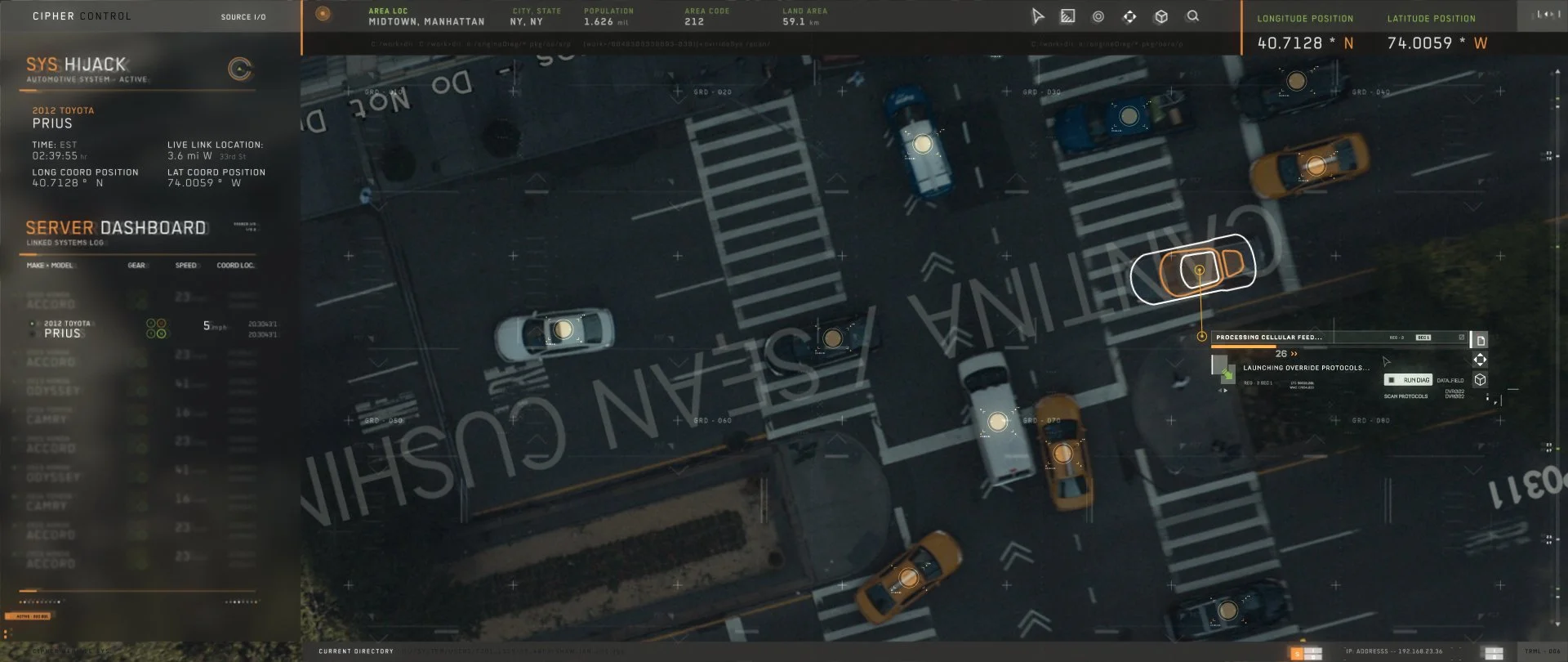Image resolution: width=1568 pixels, height=662 pixels.
Task: Click the dark car marker at bottom-right of map
Action: (1227, 611)
